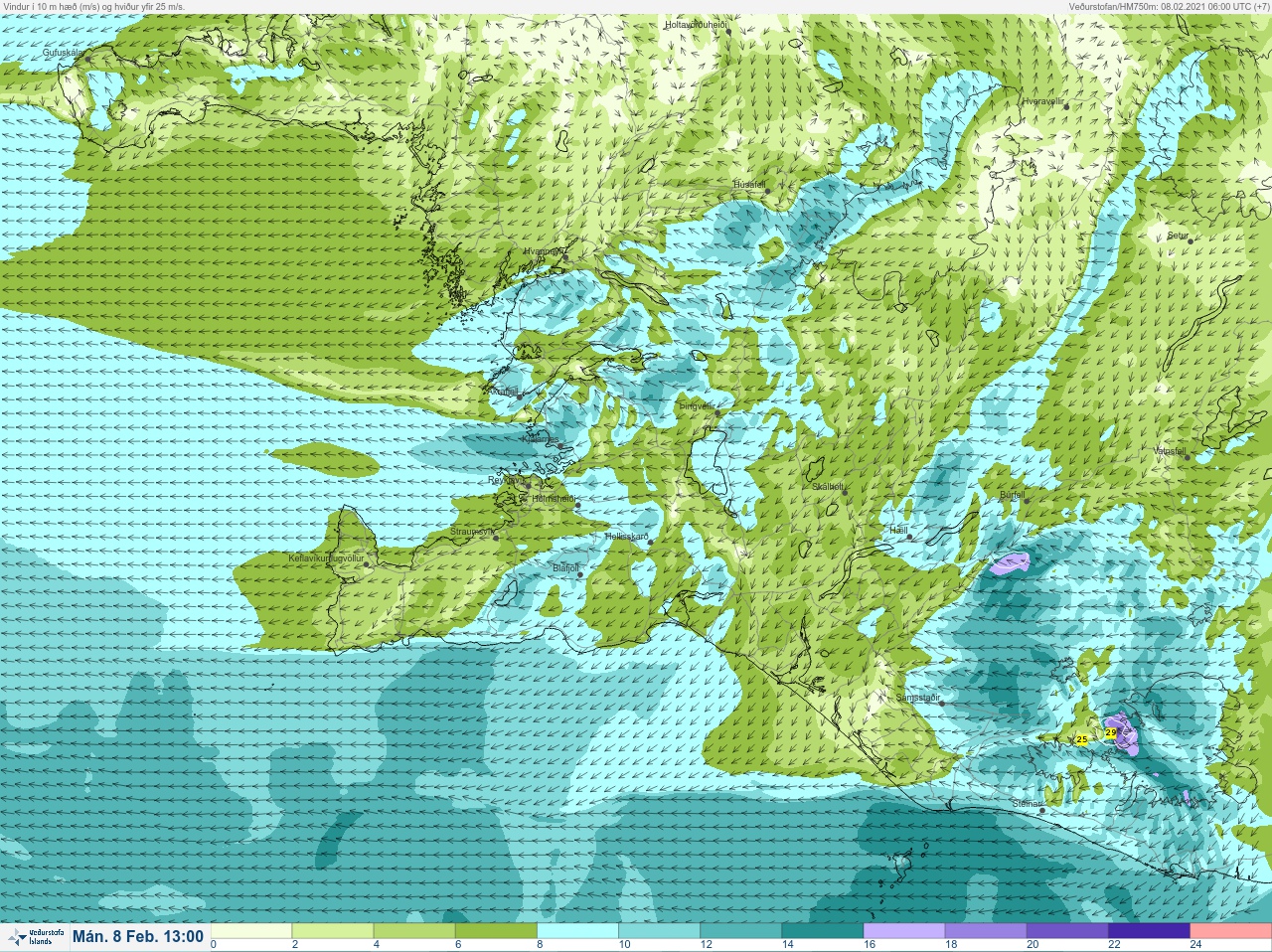The image size is (1272, 952).
Task: Click the yellow gust marker showing 25
Action: tap(1082, 739)
